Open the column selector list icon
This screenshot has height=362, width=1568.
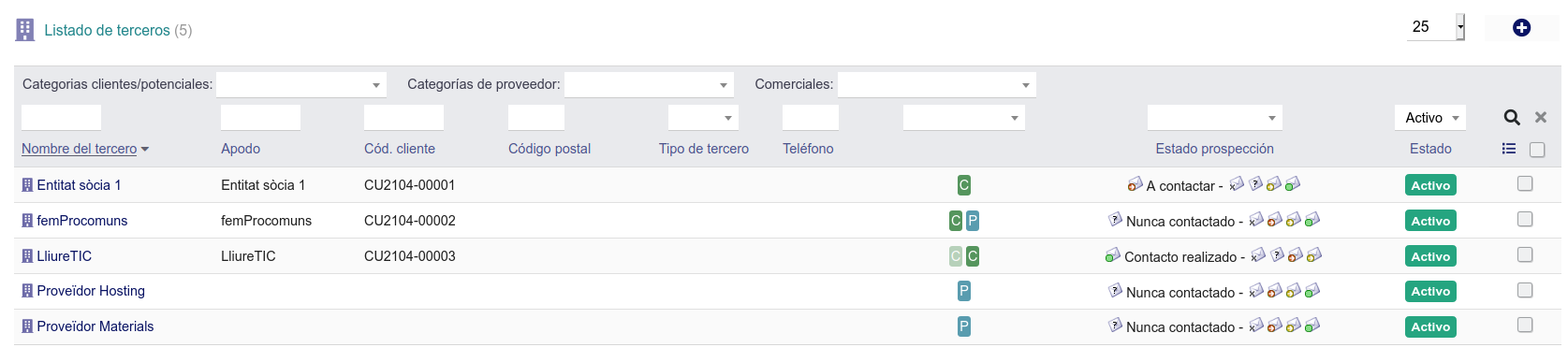1509,149
